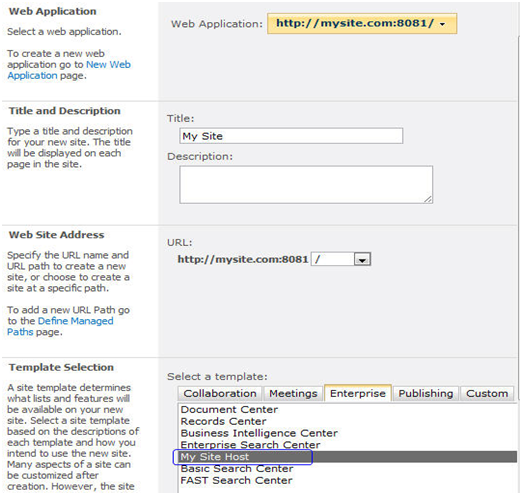Expand the URL path dropdown arrow
Image resolution: width=522 pixels, height=495 pixels.
pyautogui.click(x=362, y=259)
